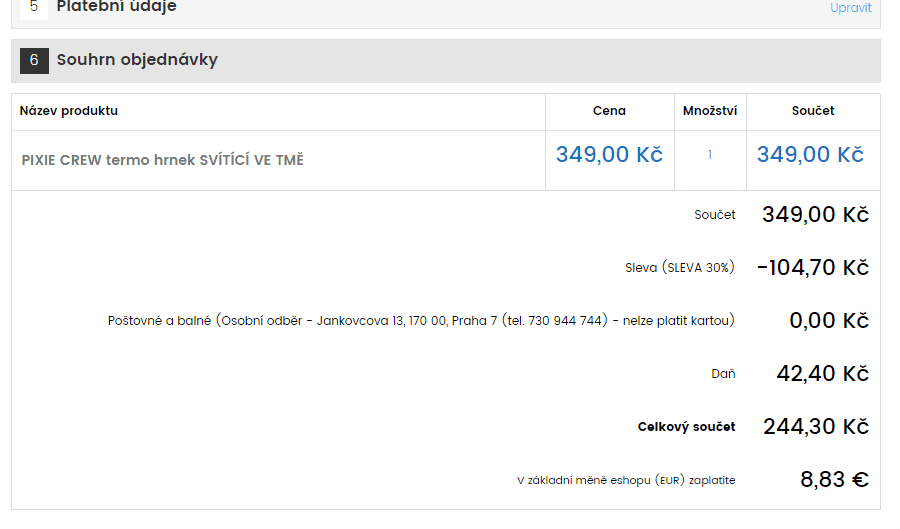This screenshot has width=900, height=529.
Task: Click the EUR amount 8,83 €
Action: point(835,479)
